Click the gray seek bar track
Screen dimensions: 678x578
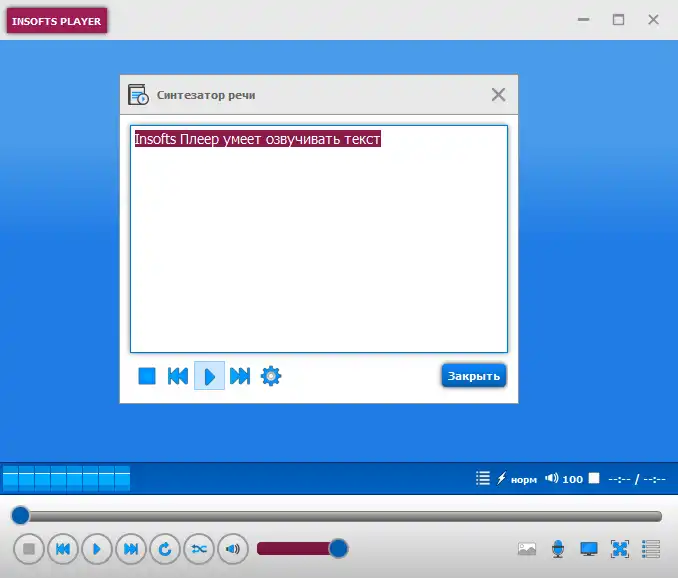tap(342, 516)
